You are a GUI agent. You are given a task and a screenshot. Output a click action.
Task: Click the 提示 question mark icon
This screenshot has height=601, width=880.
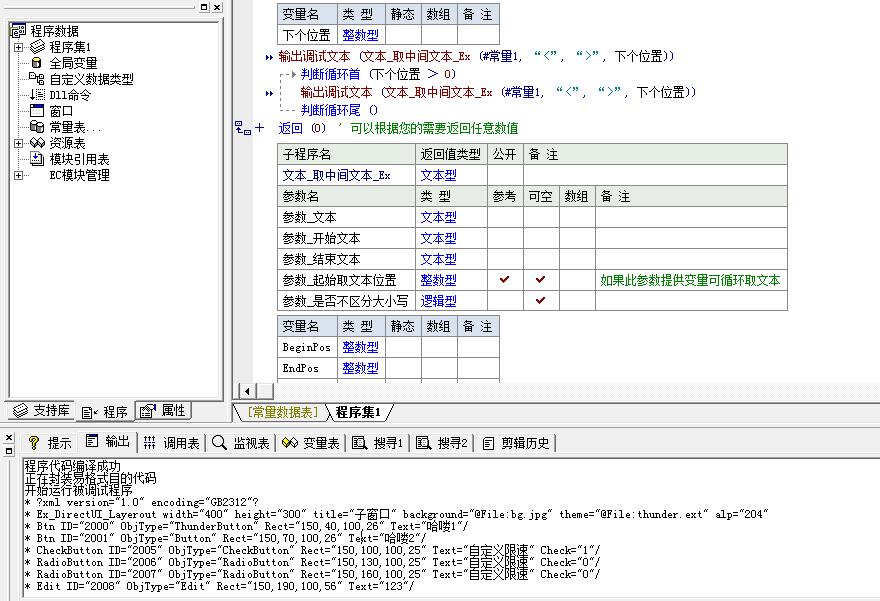pos(34,443)
